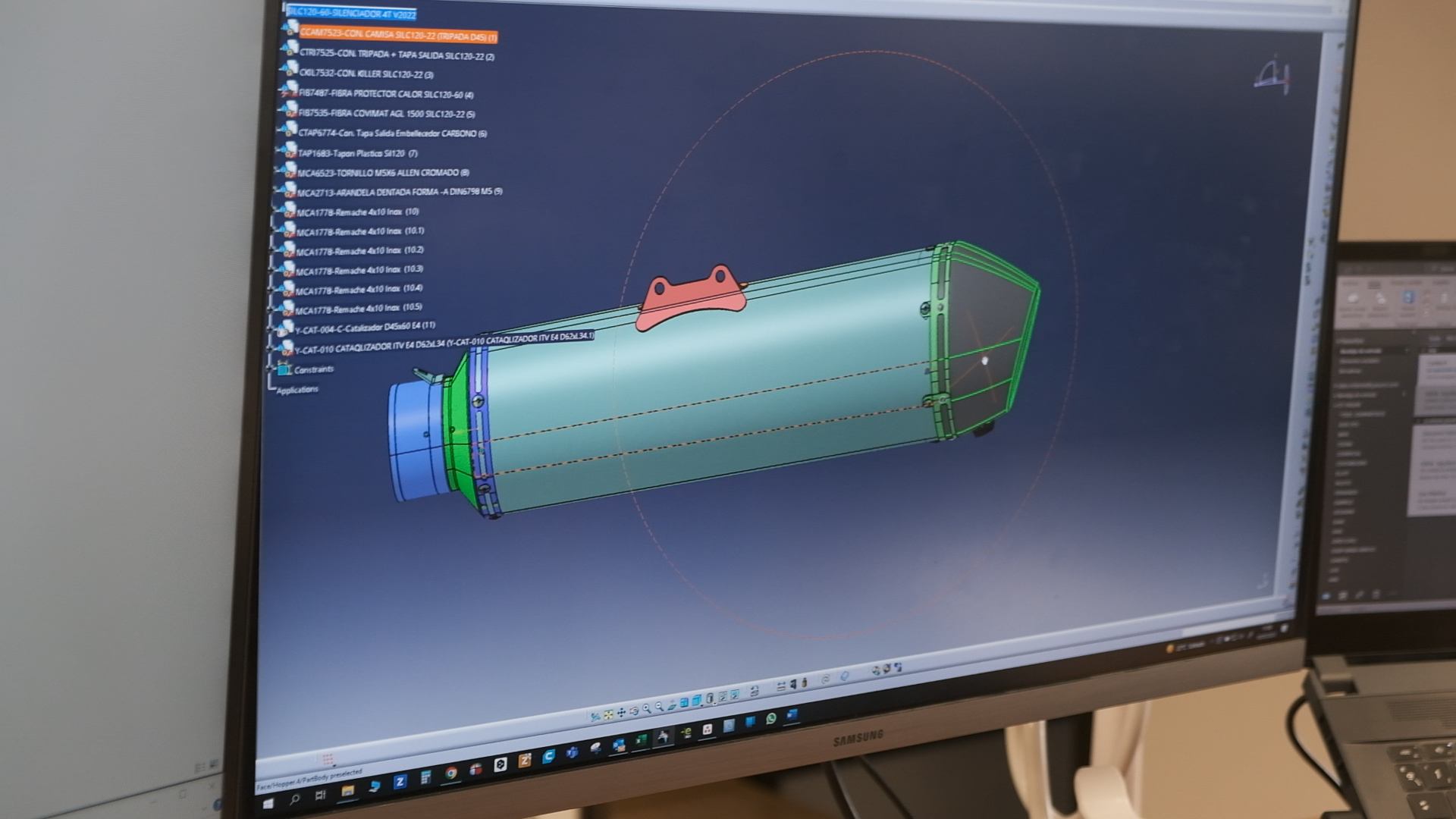This screenshot has height=819, width=1456.
Task: Select root SILC120-60-SILENCIADOR 4T product
Action: pos(352,14)
